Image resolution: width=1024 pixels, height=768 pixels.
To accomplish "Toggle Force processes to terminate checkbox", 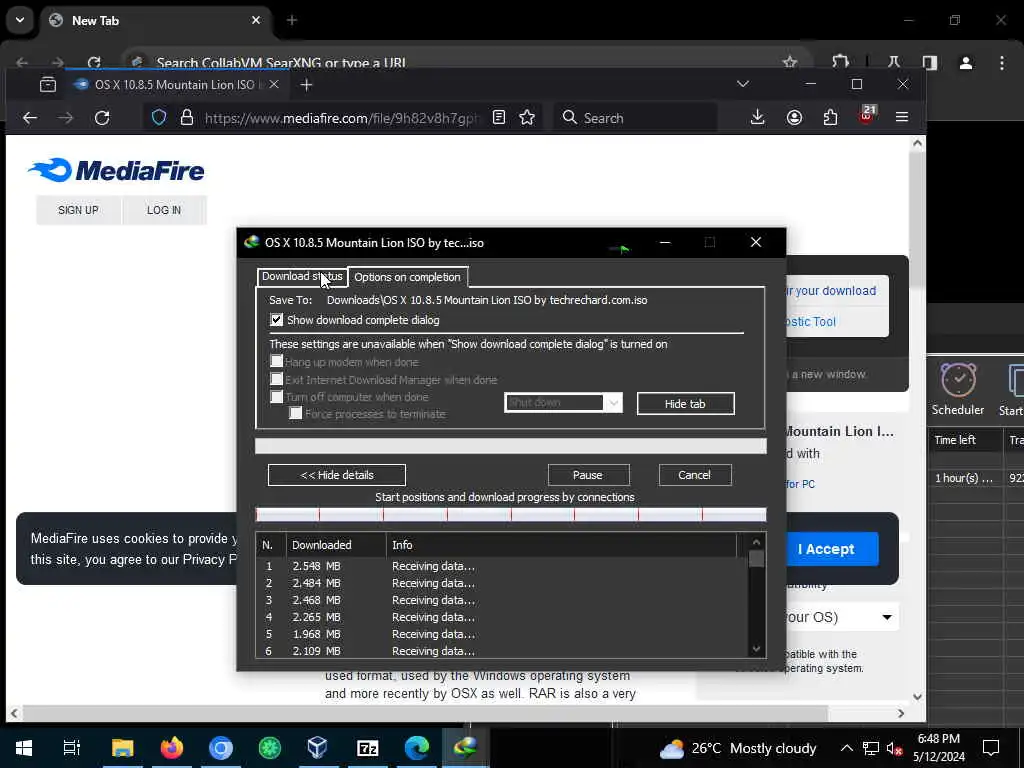I will (296, 413).
